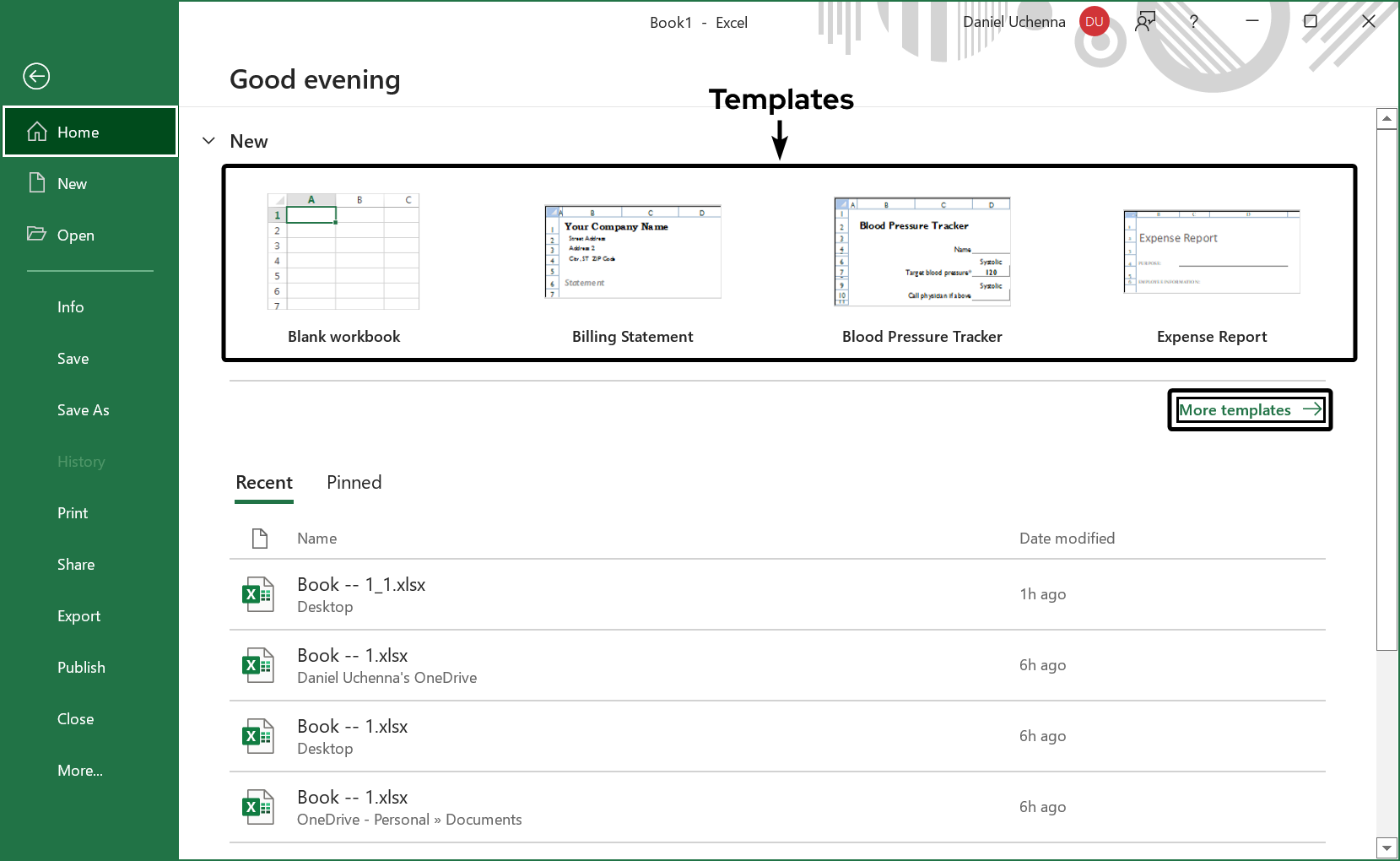Click the Help question mark icon

[1193, 22]
